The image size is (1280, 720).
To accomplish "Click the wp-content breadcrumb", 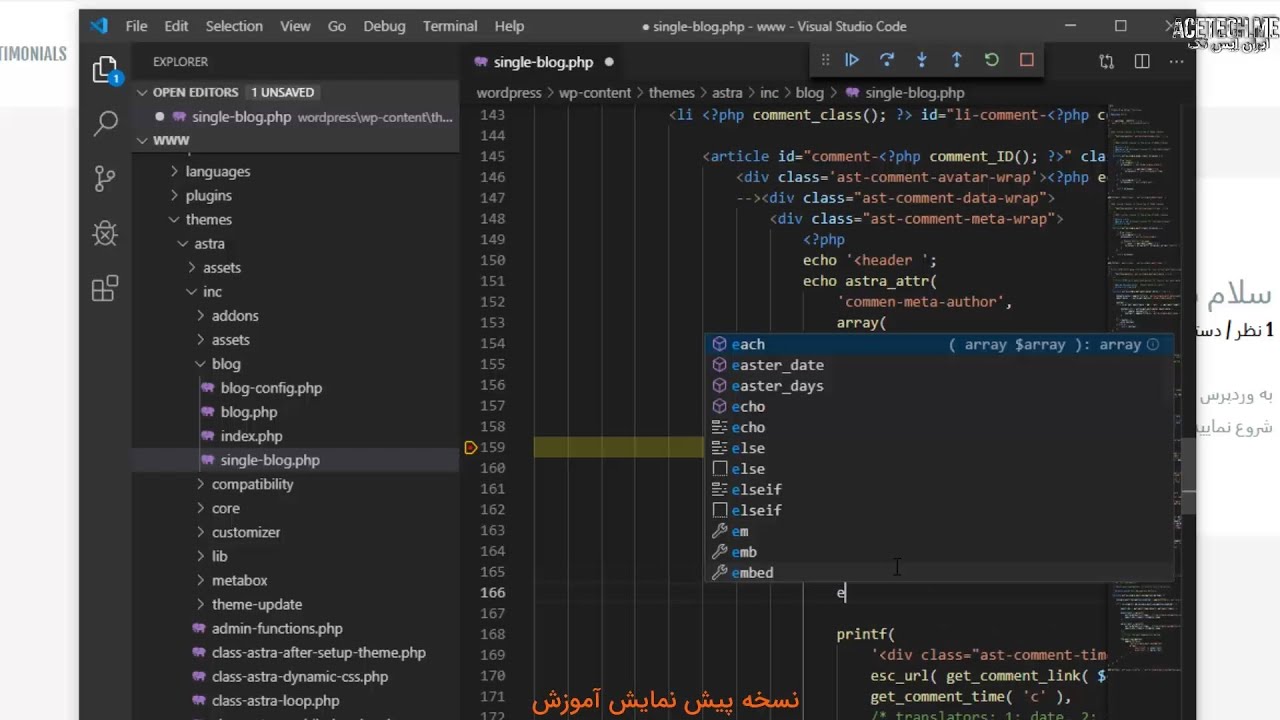I will (595, 92).
